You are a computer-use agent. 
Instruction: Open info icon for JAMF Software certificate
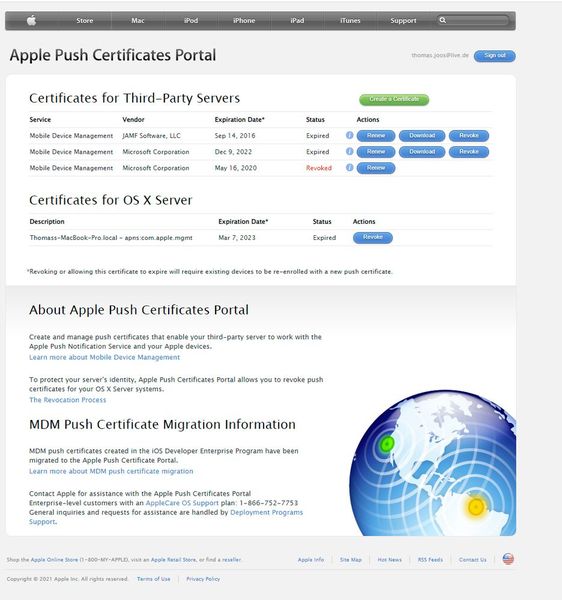click(x=349, y=135)
